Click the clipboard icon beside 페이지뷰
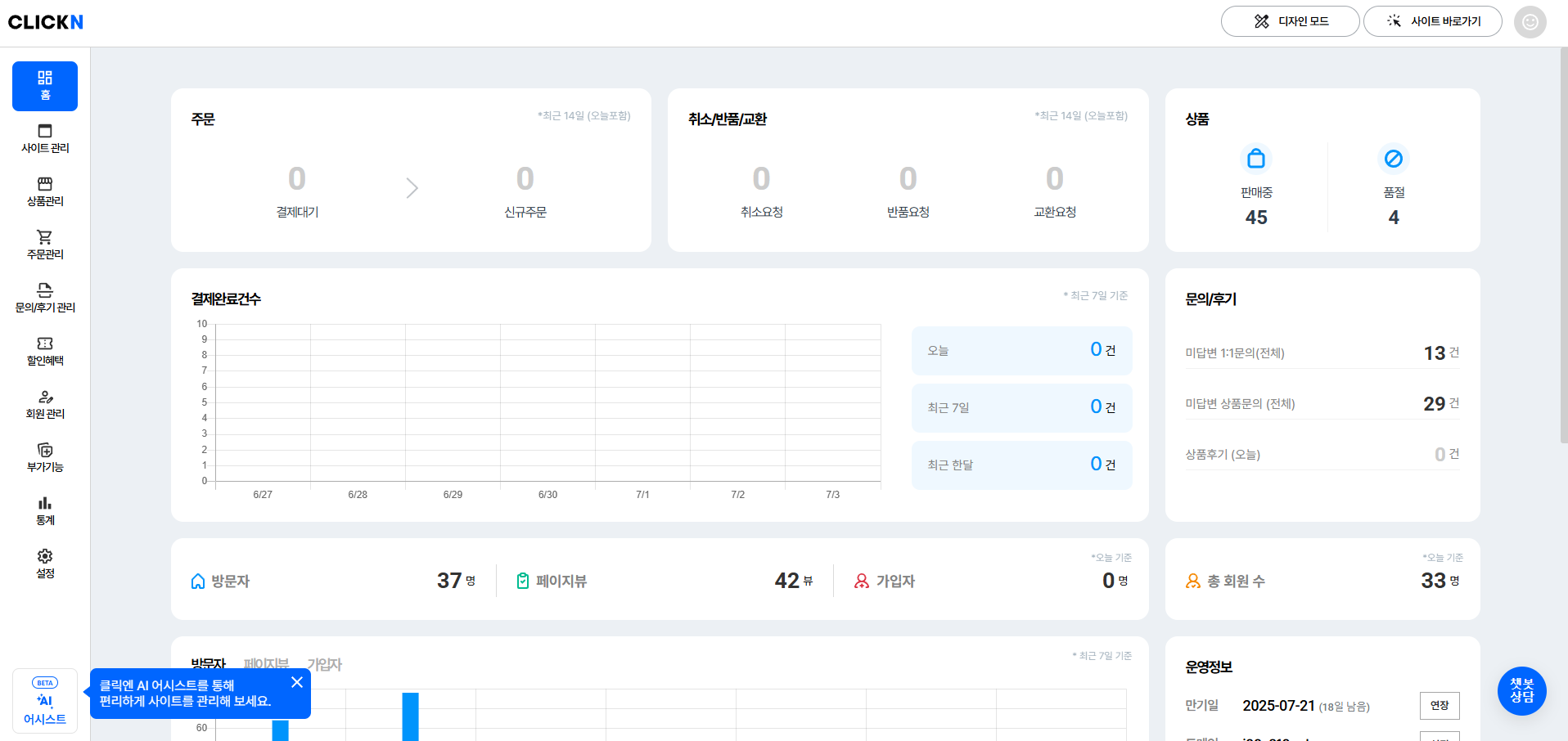The height and width of the screenshot is (741, 1568). click(523, 581)
